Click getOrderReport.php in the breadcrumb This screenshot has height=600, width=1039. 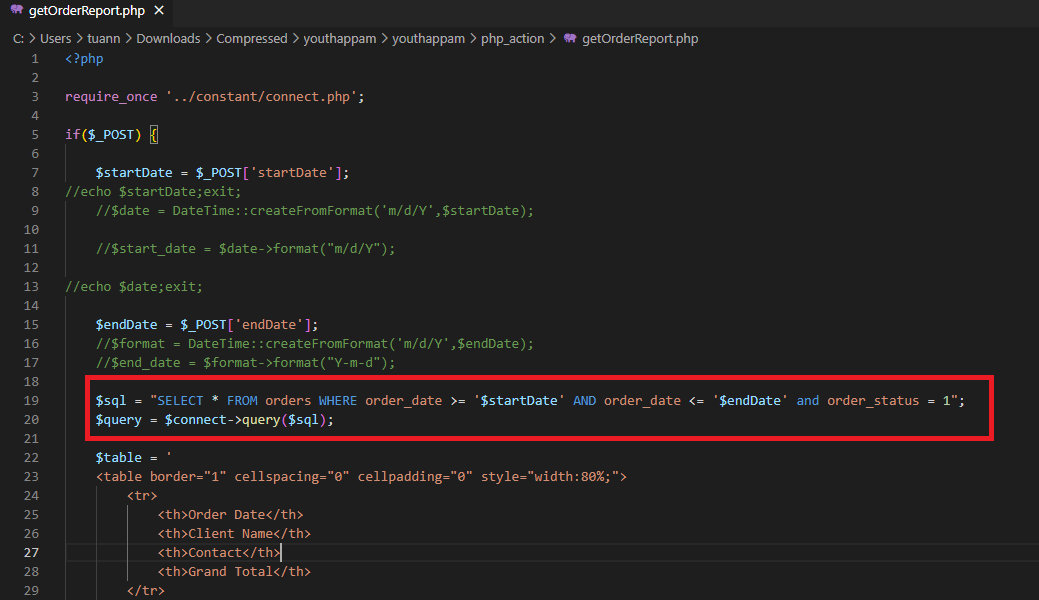point(640,38)
